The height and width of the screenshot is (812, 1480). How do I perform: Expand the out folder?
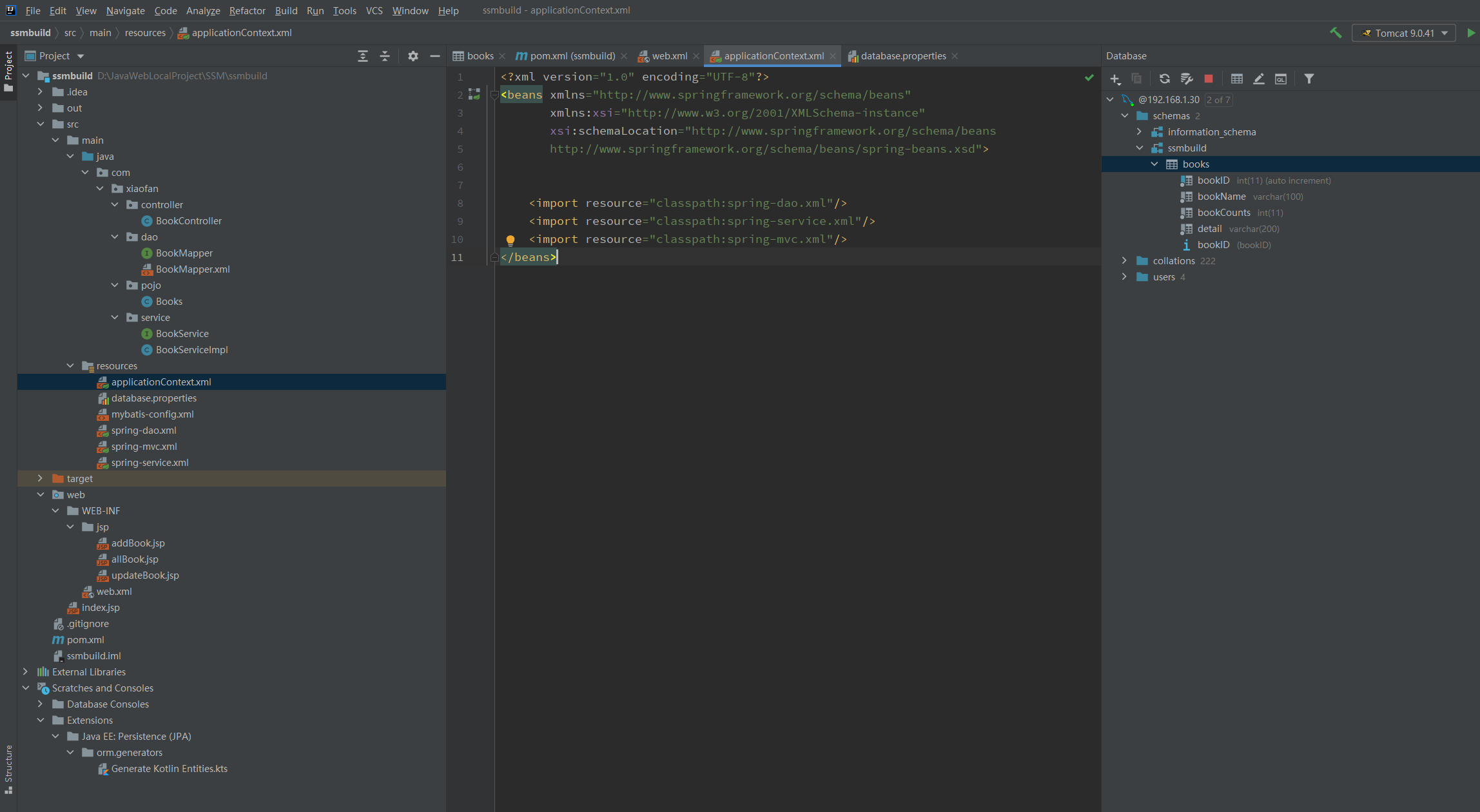[40, 108]
